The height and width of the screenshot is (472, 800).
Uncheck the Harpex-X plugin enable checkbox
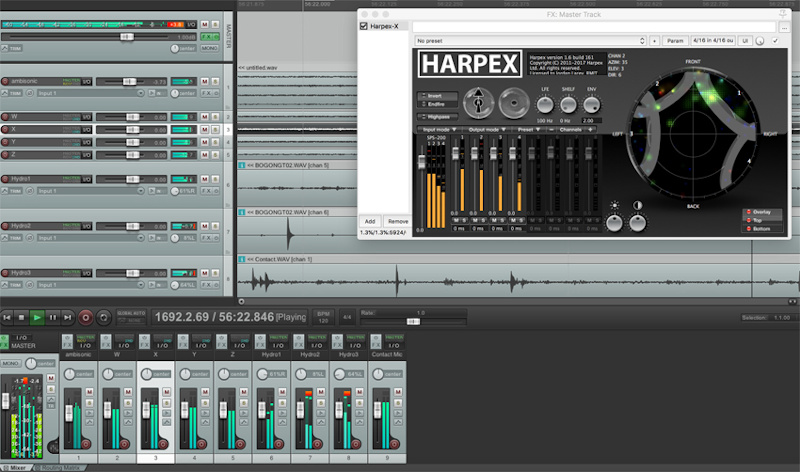click(x=364, y=26)
